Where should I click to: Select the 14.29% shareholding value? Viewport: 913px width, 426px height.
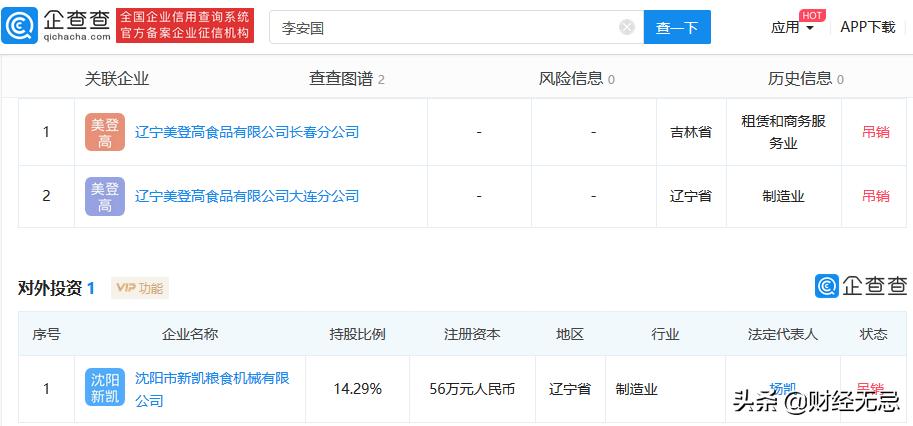pos(358,389)
